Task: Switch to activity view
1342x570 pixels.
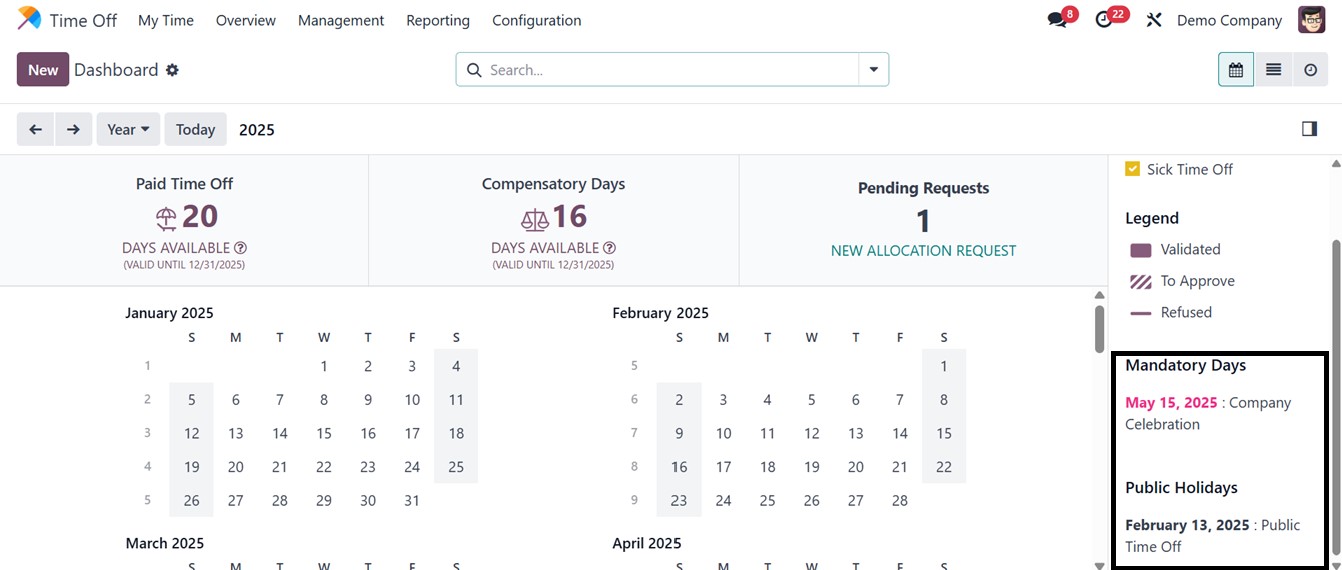Action: point(1310,70)
